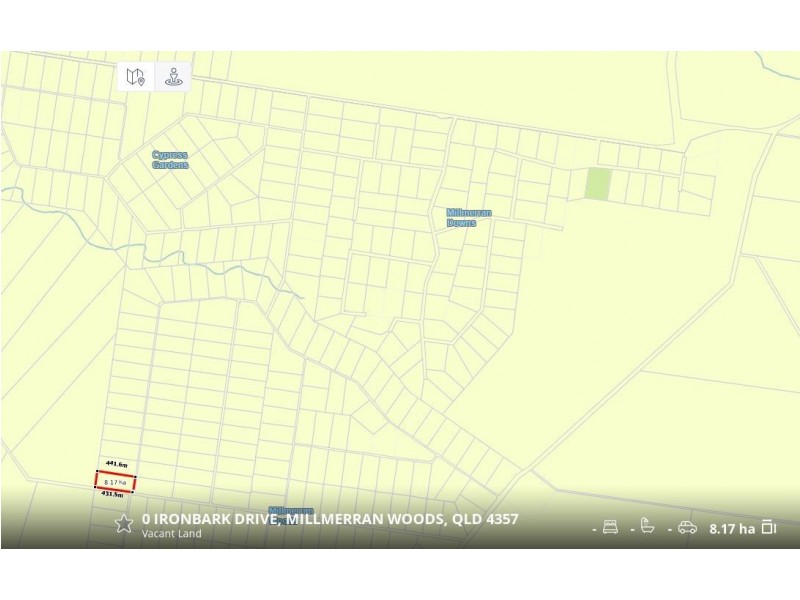Select the red highlighted 8.17 ha parcel
800x600 pixels.
(115, 482)
